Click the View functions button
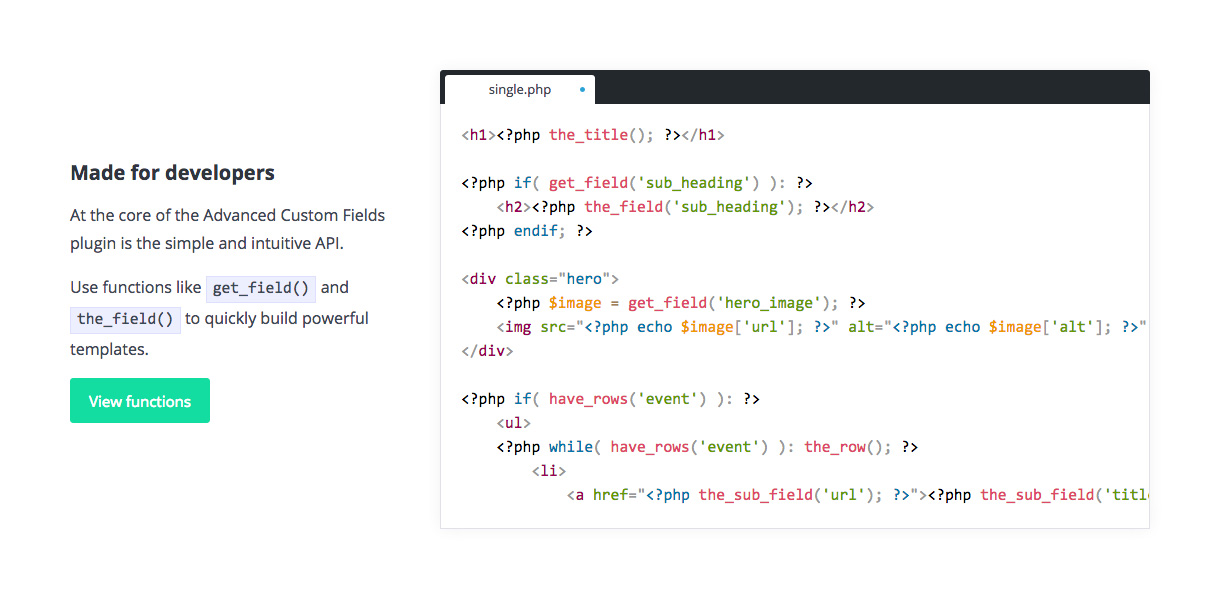 coord(140,401)
